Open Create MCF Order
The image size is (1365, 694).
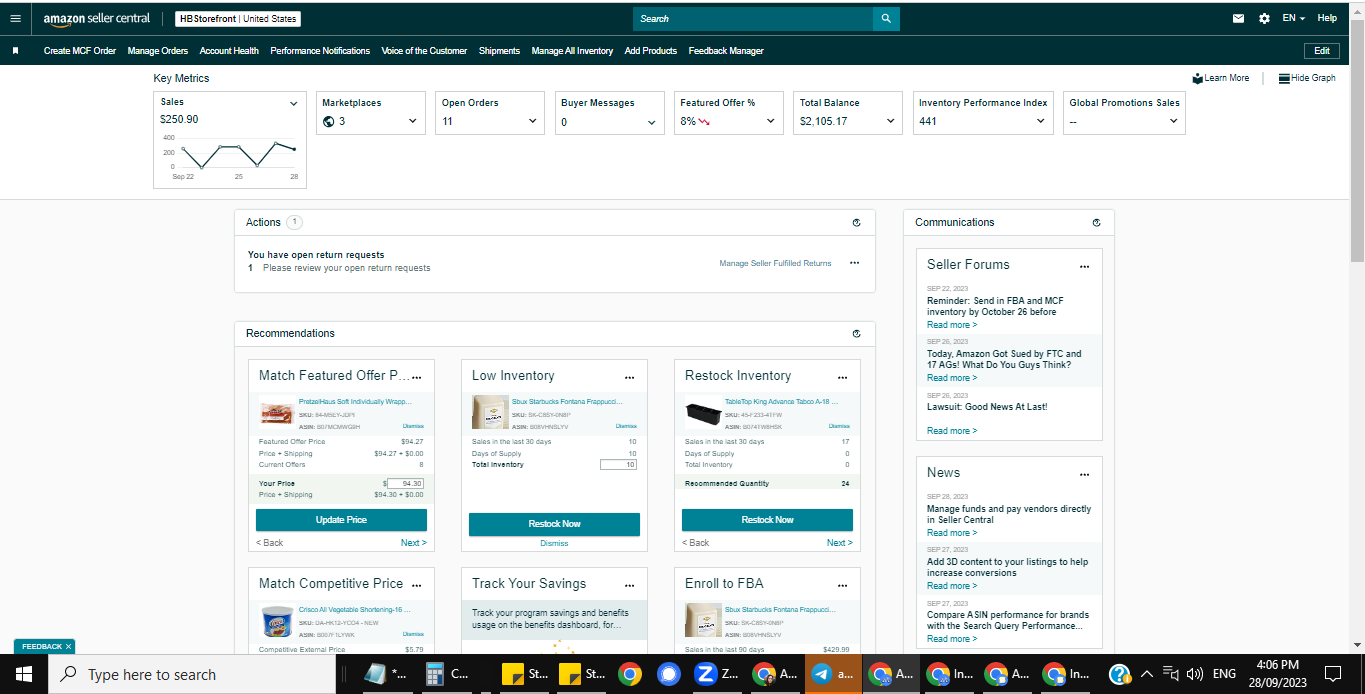[80, 51]
